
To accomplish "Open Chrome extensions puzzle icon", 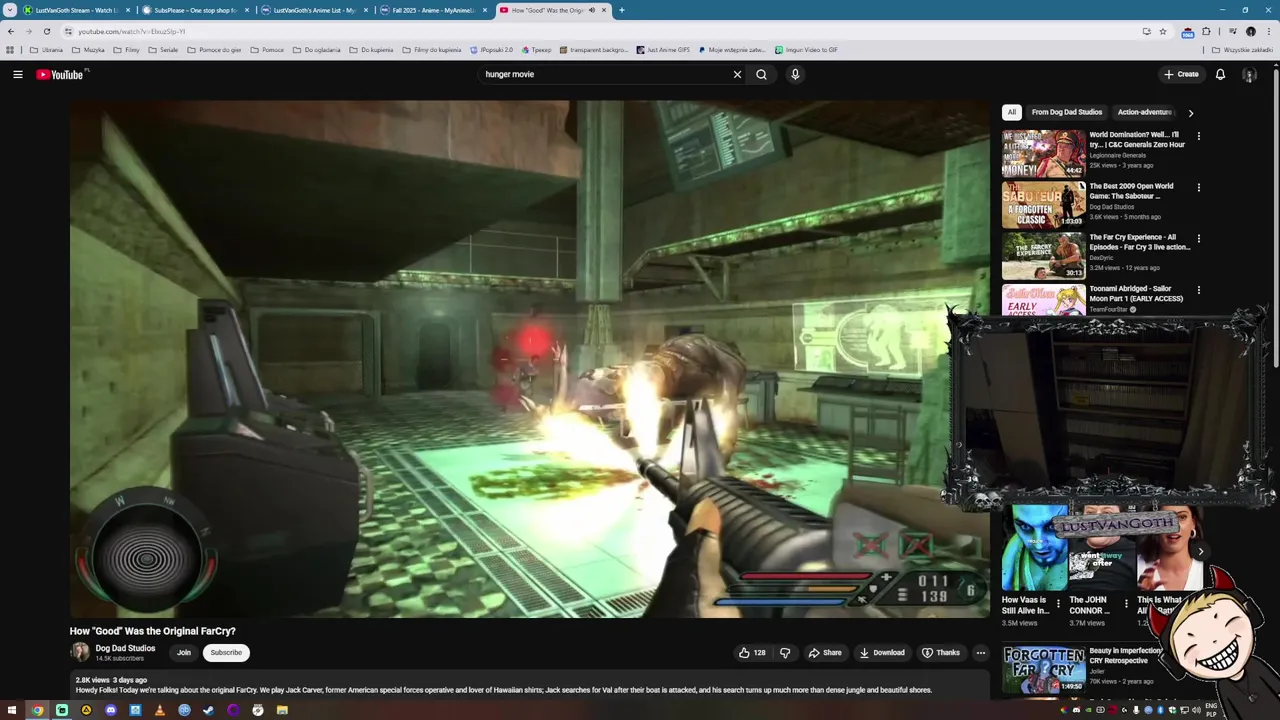I will 1206,31.
